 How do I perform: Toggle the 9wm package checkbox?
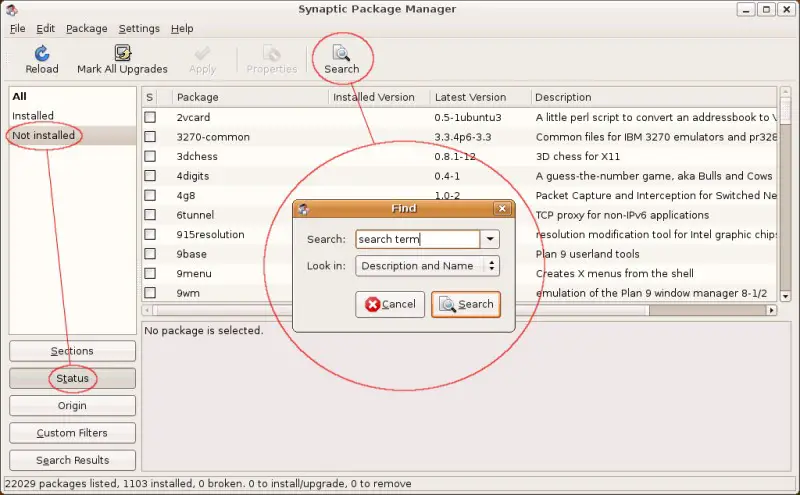coord(150,293)
